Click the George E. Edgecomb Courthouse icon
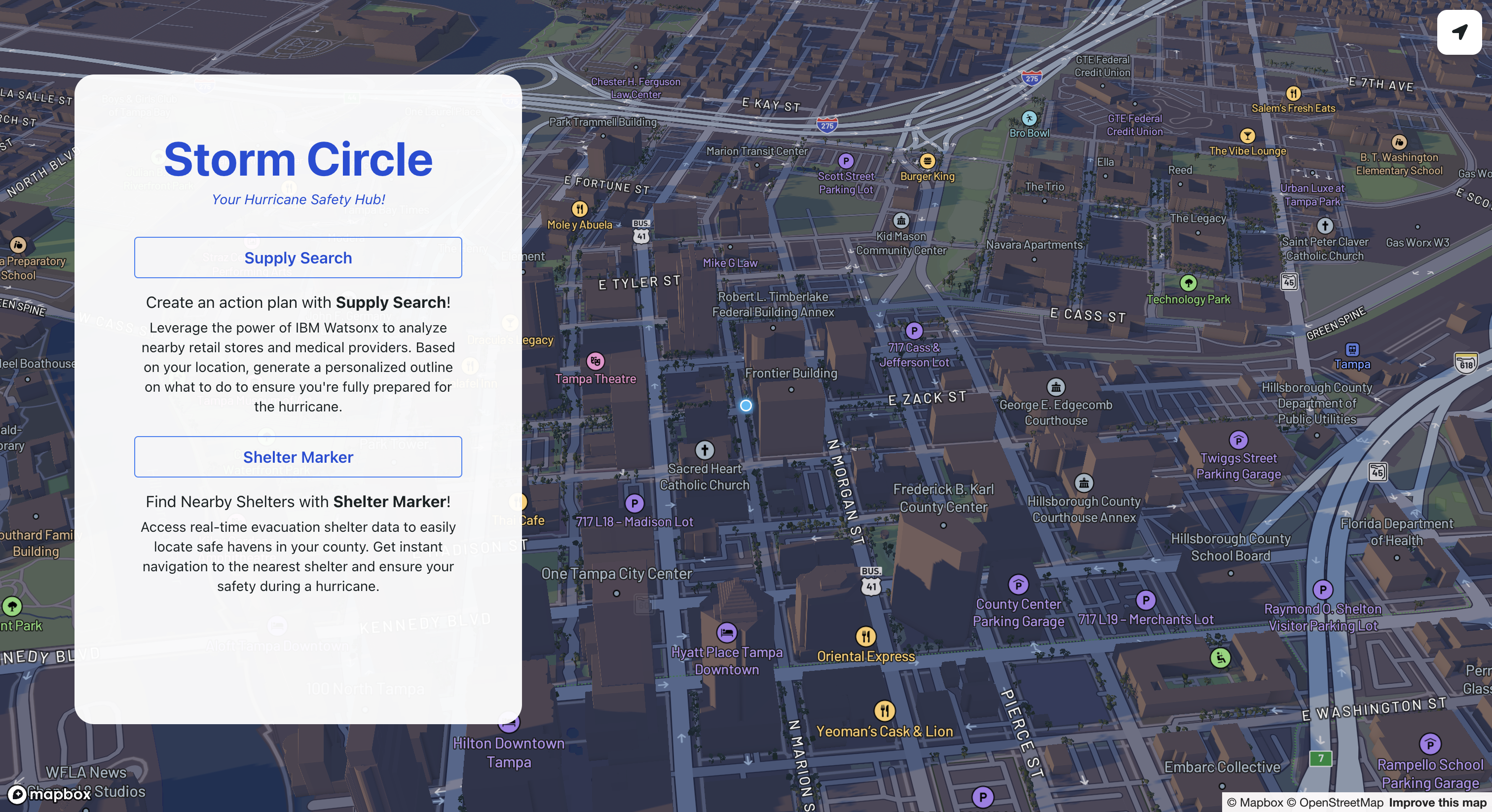This screenshot has height=812, width=1492. 1055,387
